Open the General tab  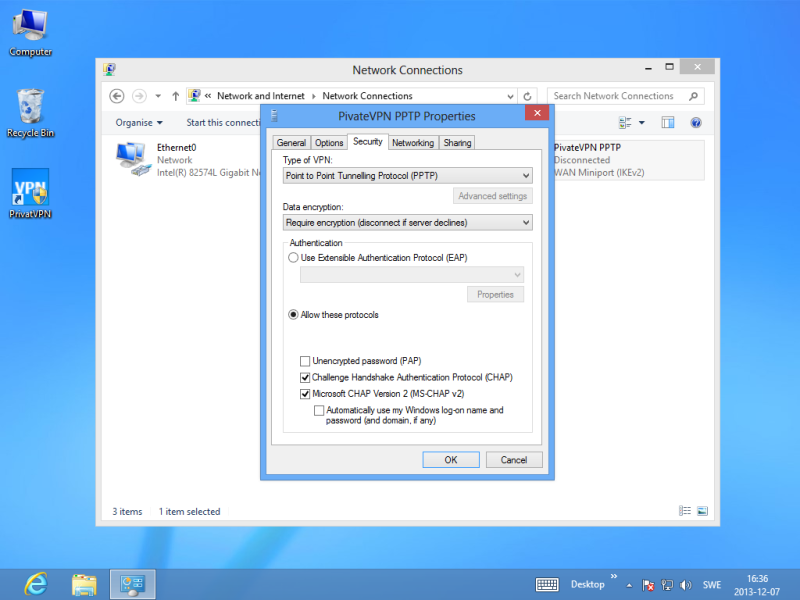coord(291,143)
